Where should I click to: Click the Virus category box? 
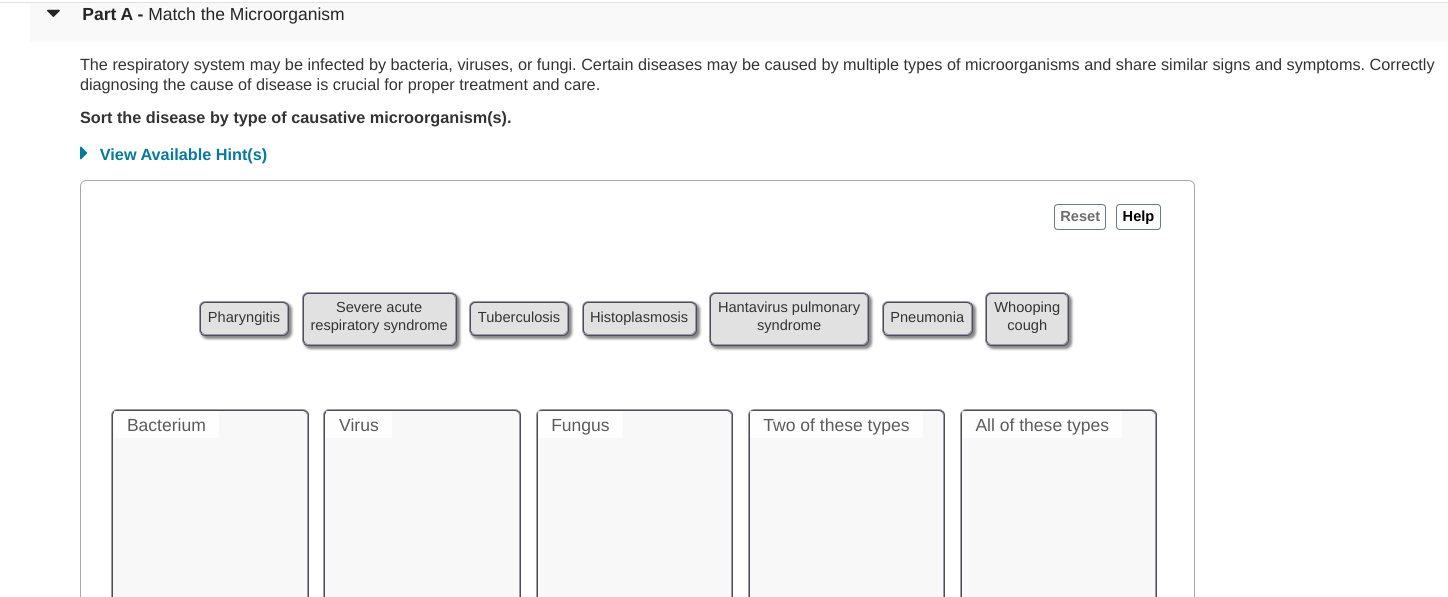pyautogui.click(x=421, y=500)
